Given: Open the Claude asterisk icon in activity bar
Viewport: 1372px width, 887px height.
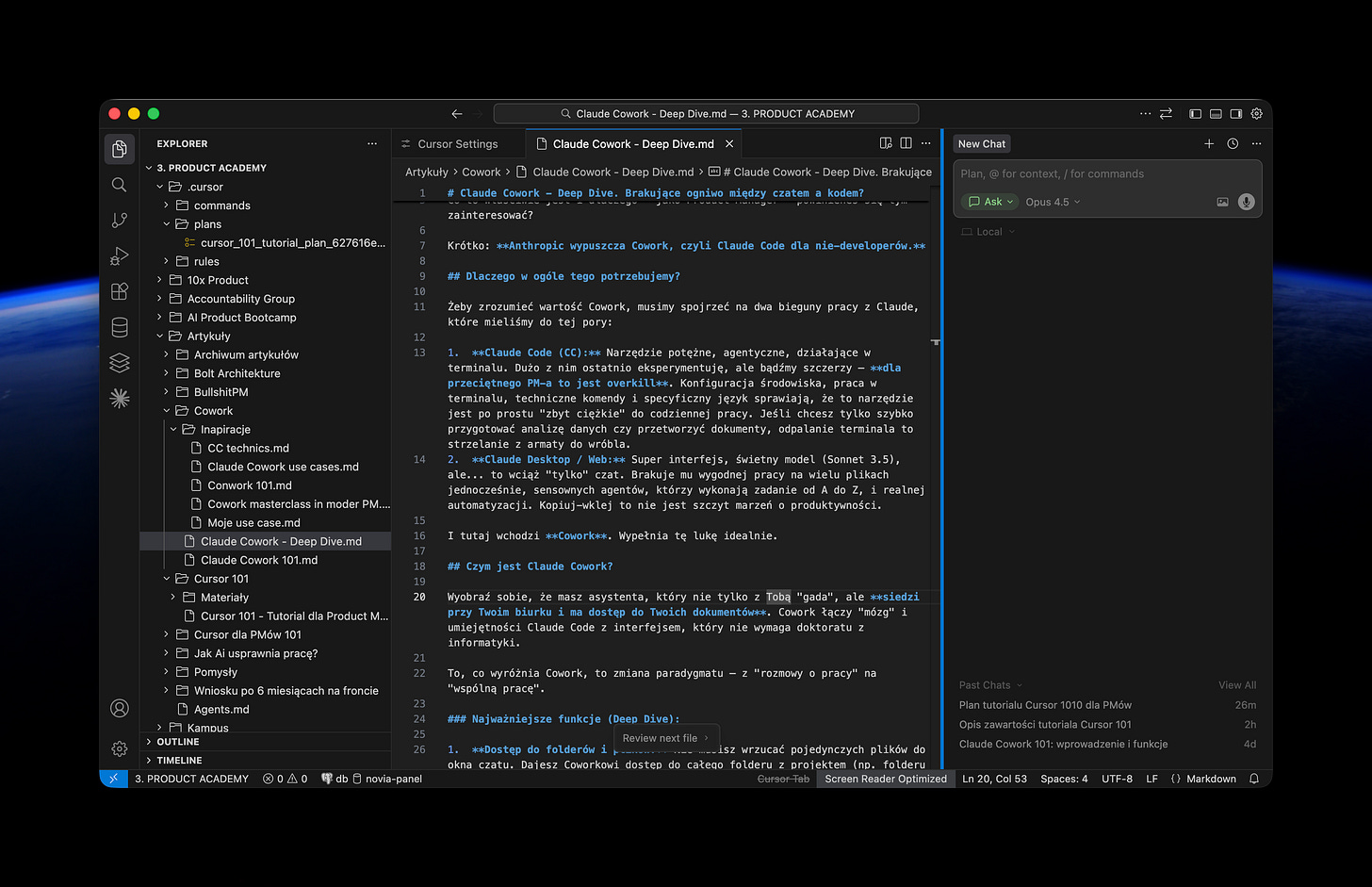Looking at the screenshot, I should coord(119,398).
